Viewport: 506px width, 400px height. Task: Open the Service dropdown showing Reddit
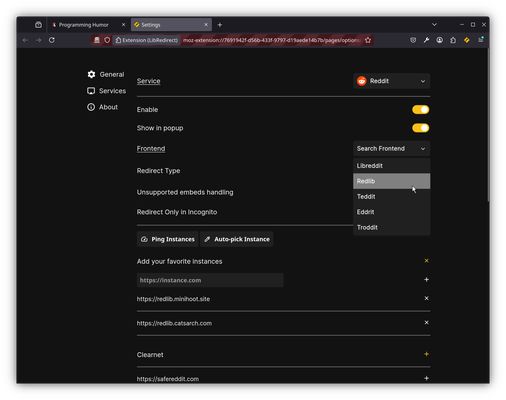(391, 81)
